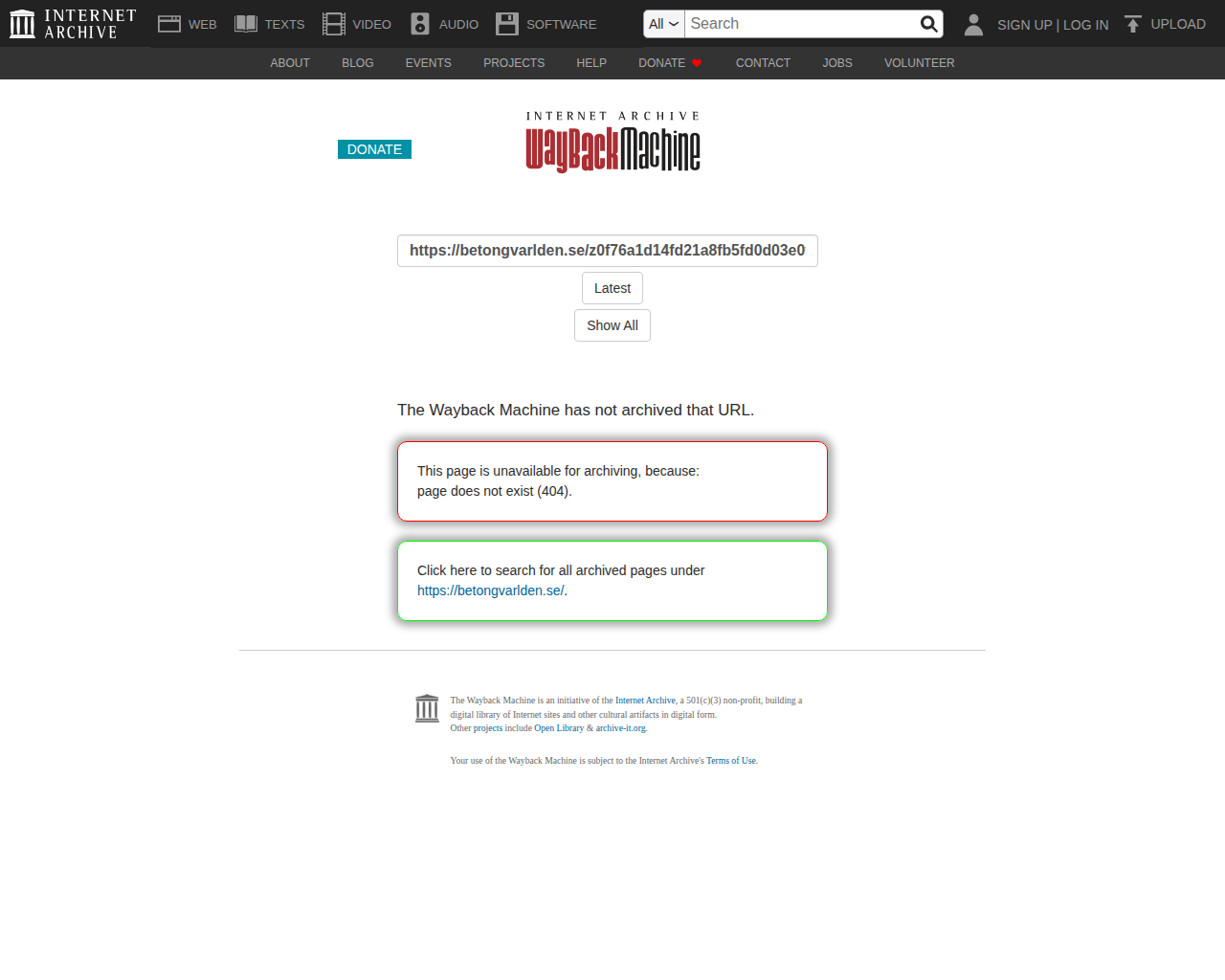Open the Software floppy disk icon

point(507,24)
